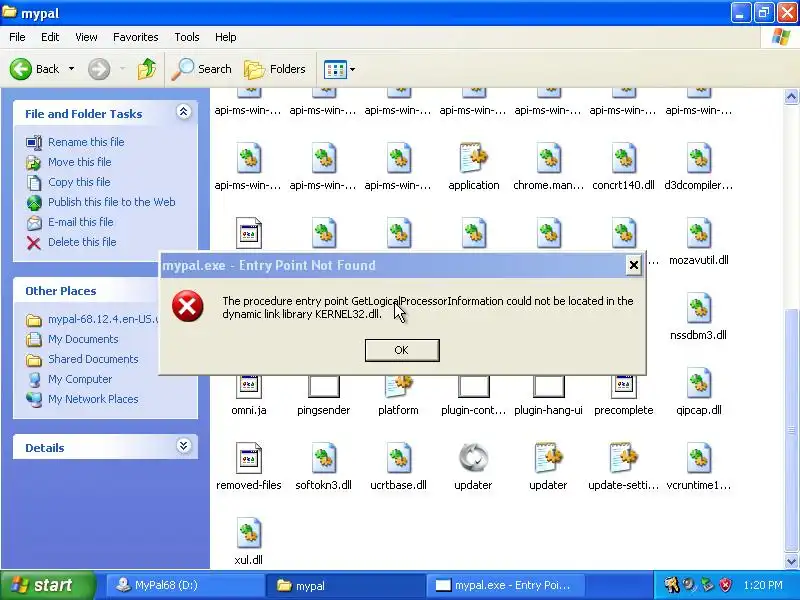Open the Favorites menu
800x600 pixels.
click(x=136, y=37)
